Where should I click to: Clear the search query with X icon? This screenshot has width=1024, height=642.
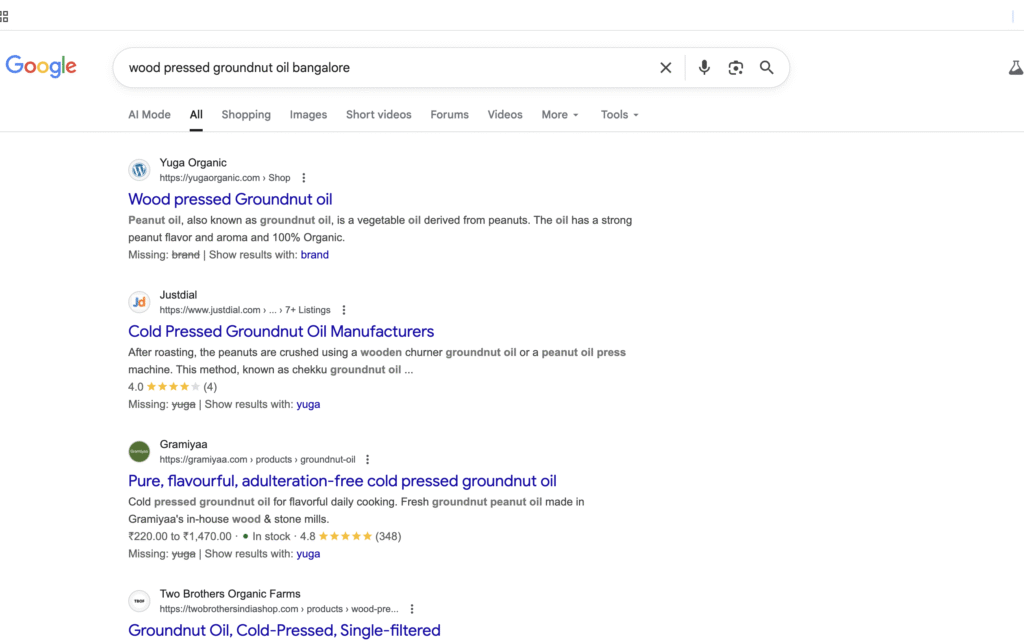666,68
